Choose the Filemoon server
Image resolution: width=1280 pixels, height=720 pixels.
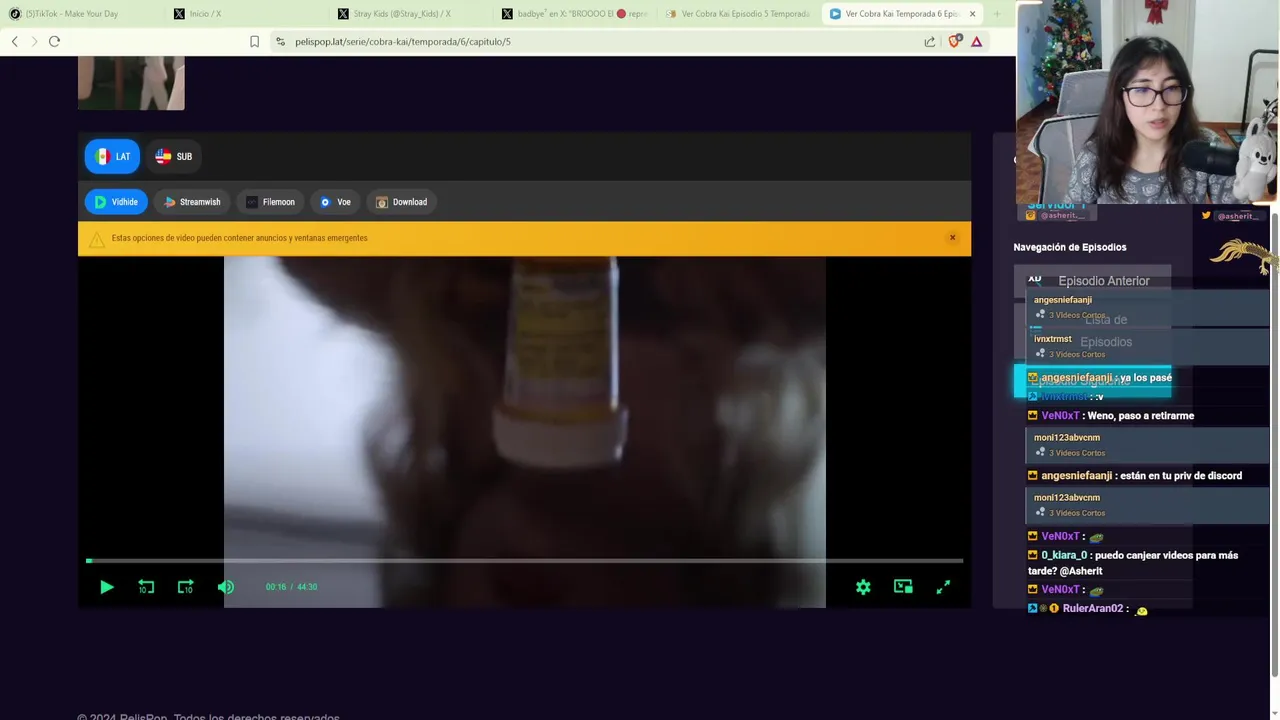(270, 202)
